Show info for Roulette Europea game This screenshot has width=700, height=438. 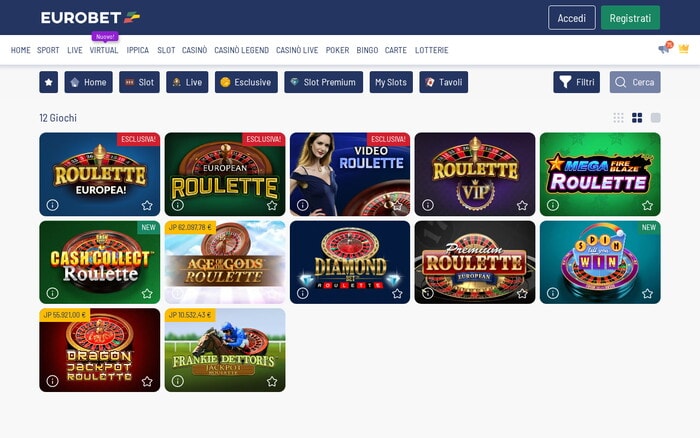click(x=52, y=205)
